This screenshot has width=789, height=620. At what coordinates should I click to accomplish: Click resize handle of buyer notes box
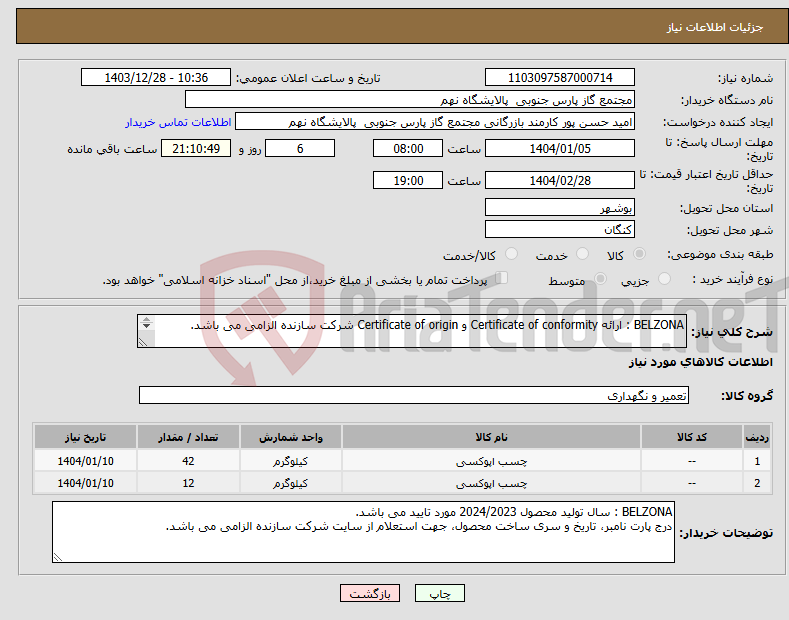[57, 557]
